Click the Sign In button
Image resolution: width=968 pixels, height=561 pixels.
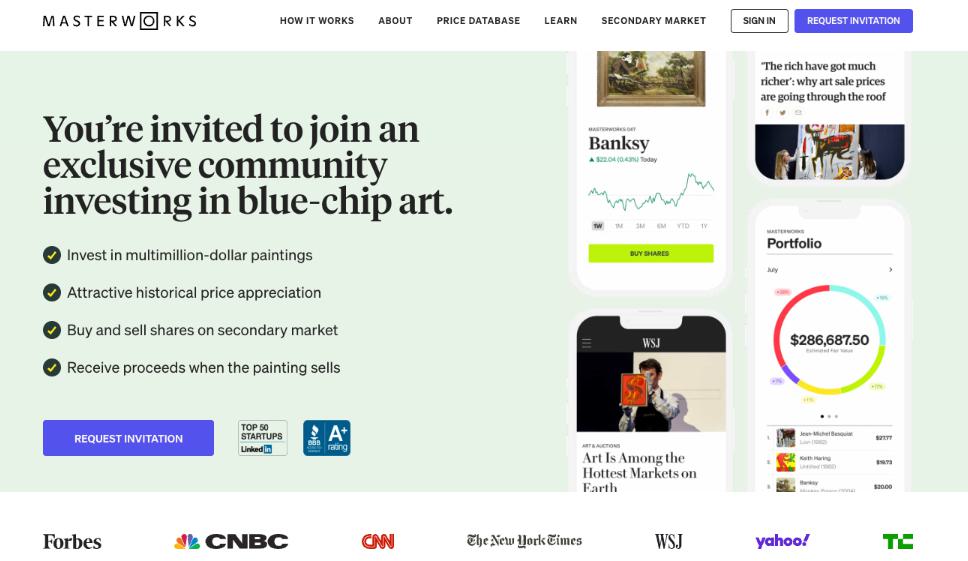759,21
